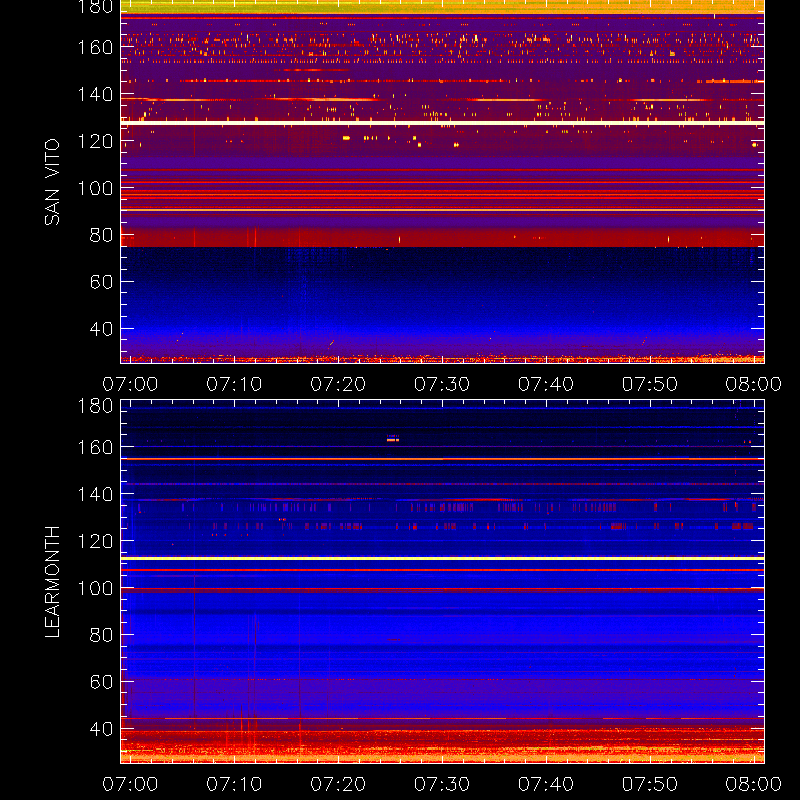Click 07:10 time label below Learmonth plot
800x800 pixels.
click(x=234, y=784)
